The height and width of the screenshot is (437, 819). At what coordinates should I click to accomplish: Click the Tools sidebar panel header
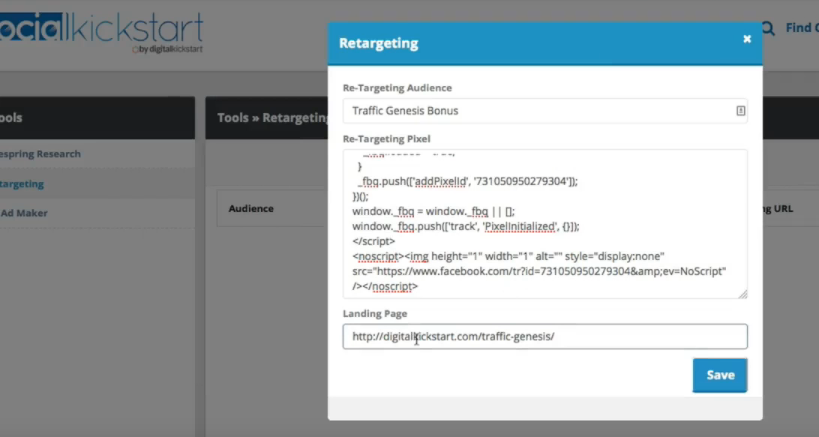(x=97, y=117)
